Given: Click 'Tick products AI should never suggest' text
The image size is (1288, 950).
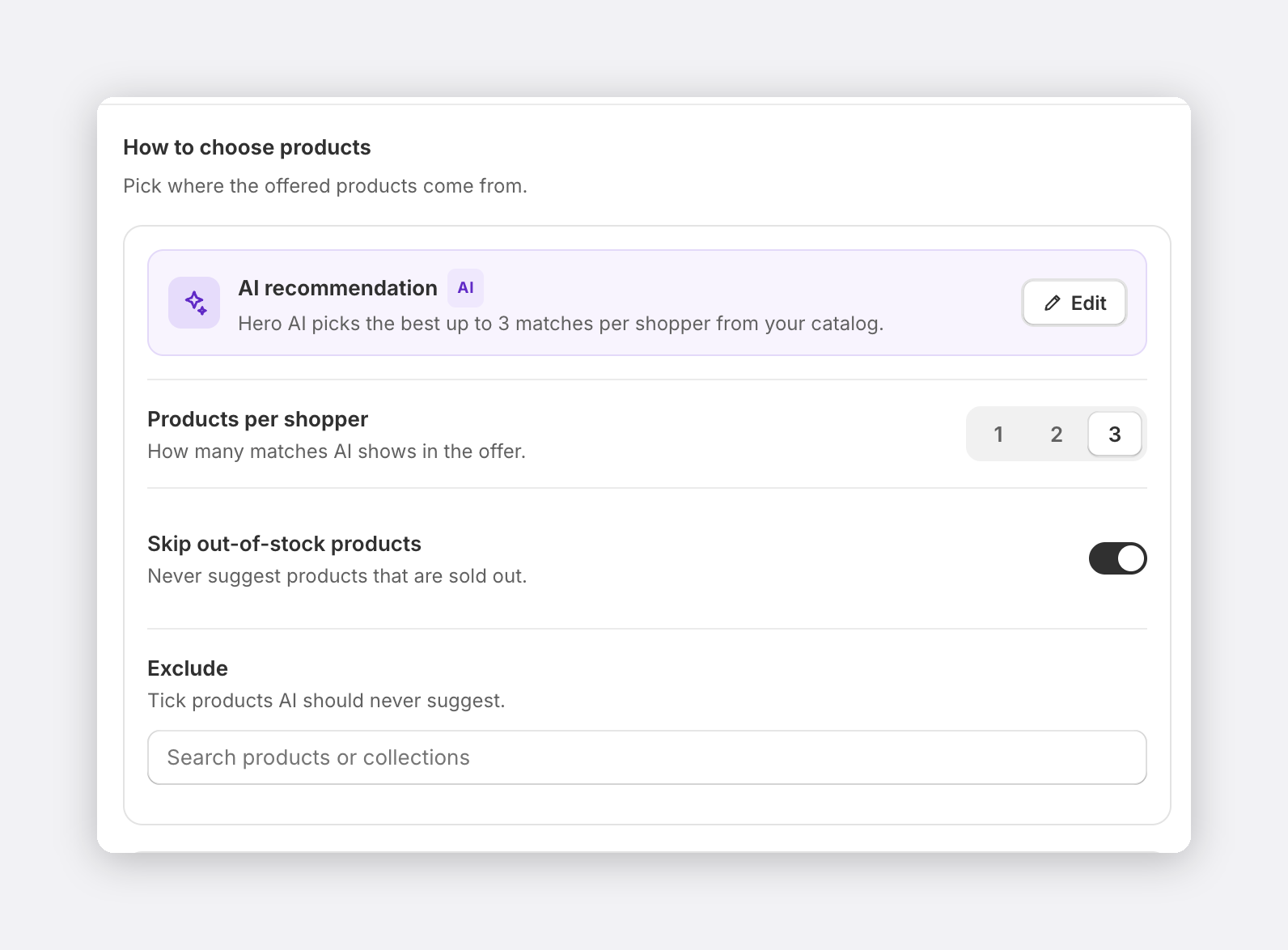Looking at the screenshot, I should tap(326, 701).
